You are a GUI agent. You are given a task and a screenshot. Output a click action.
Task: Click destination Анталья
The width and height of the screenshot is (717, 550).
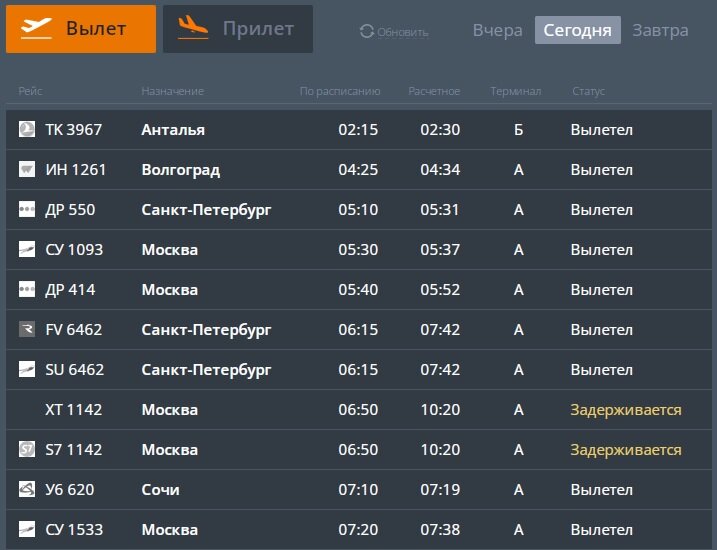coord(173,130)
